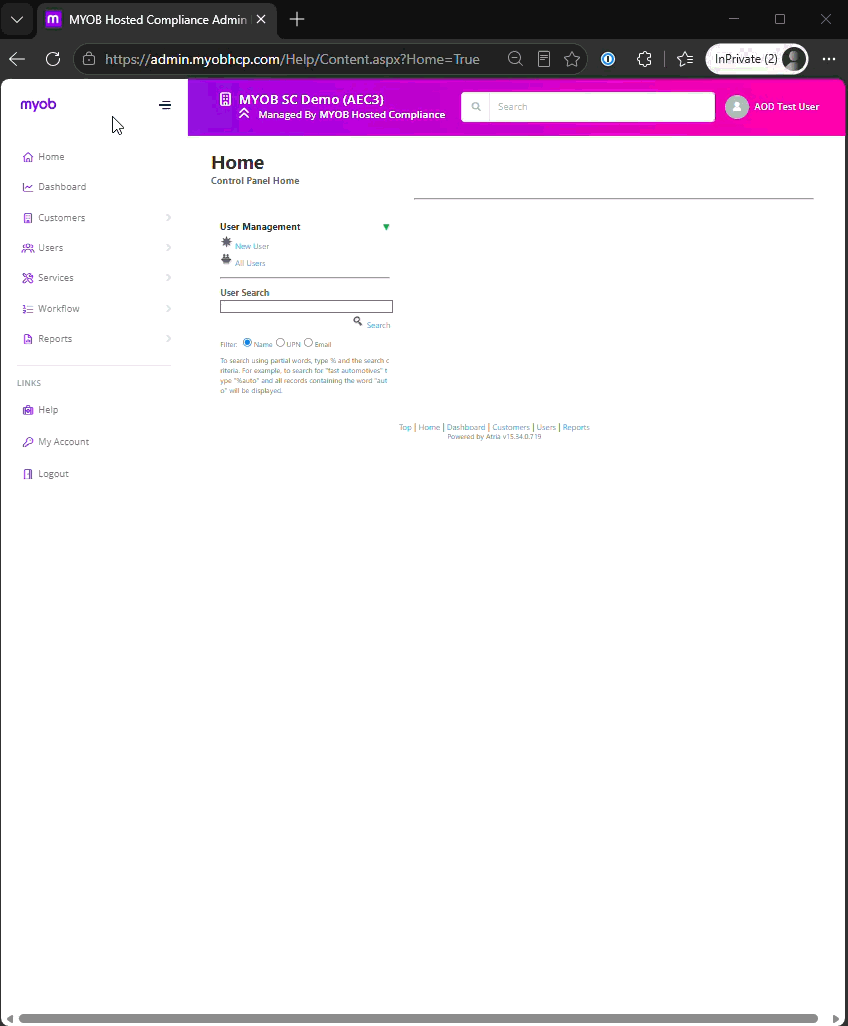Screen dimensions: 848x1026
Task: Click the Users people icon in sidebar
Action: coord(27,248)
